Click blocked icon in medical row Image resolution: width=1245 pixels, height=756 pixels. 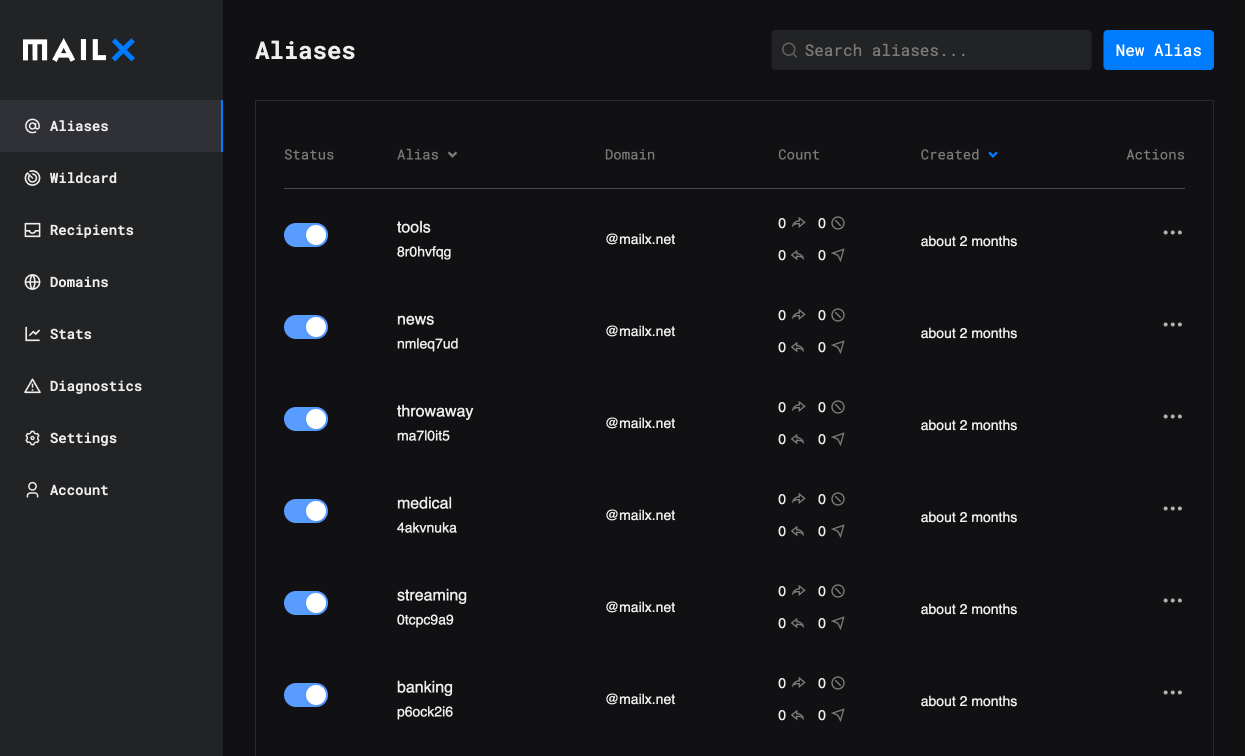pyautogui.click(x=838, y=499)
